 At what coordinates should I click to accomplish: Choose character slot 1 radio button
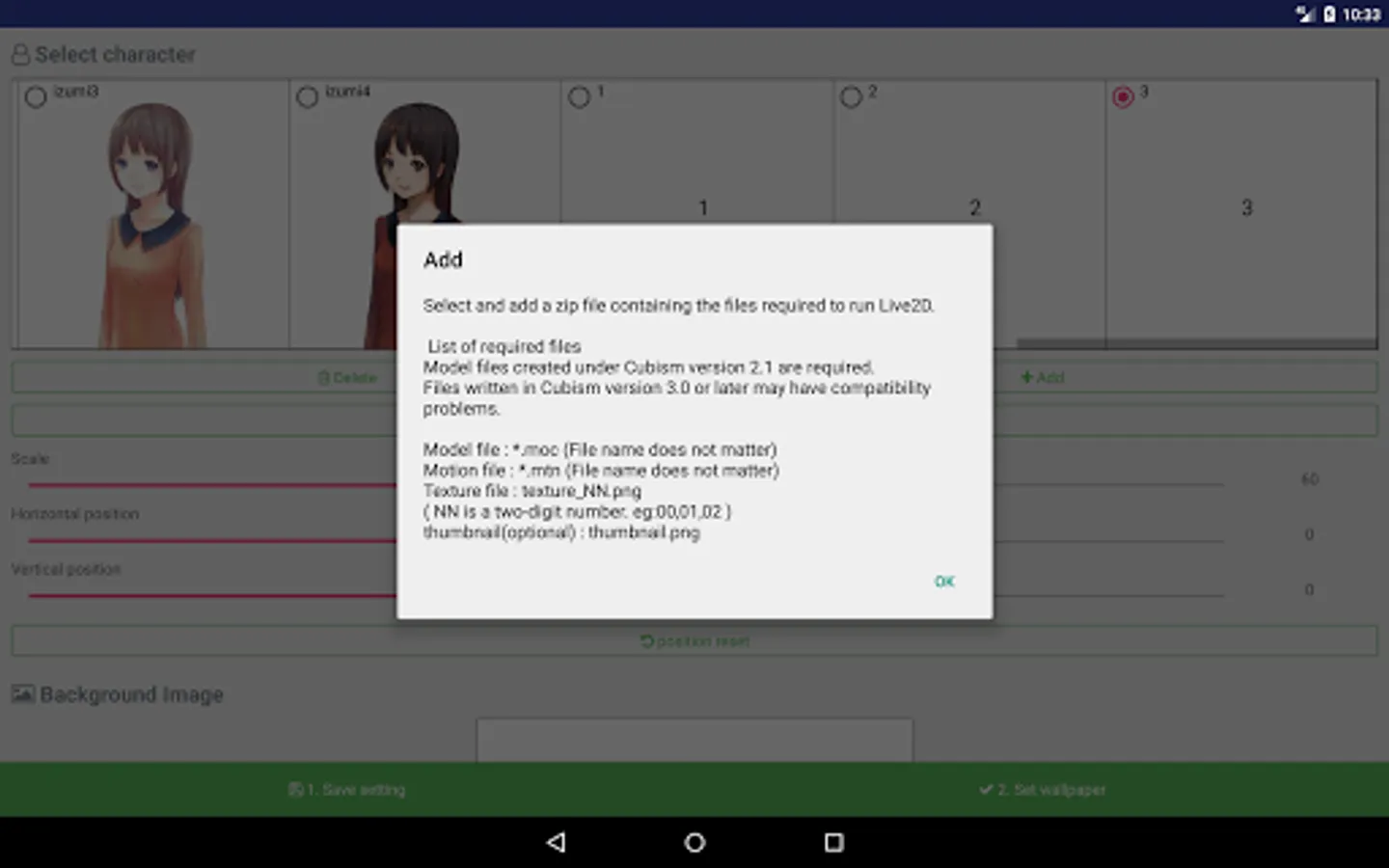[579, 97]
